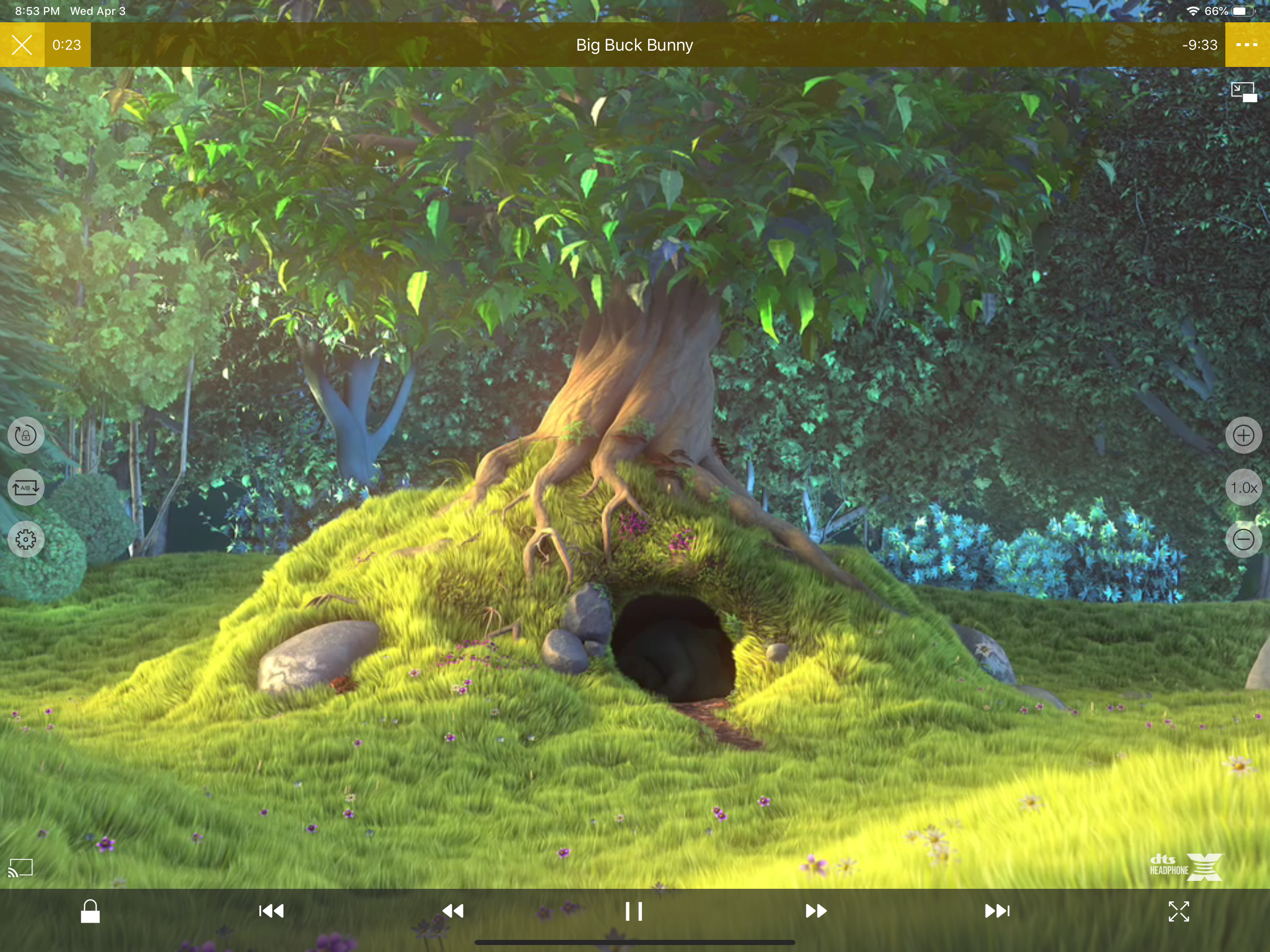Enable A/B repeat loop
This screenshot has width=1270, height=952.
click(25, 488)
